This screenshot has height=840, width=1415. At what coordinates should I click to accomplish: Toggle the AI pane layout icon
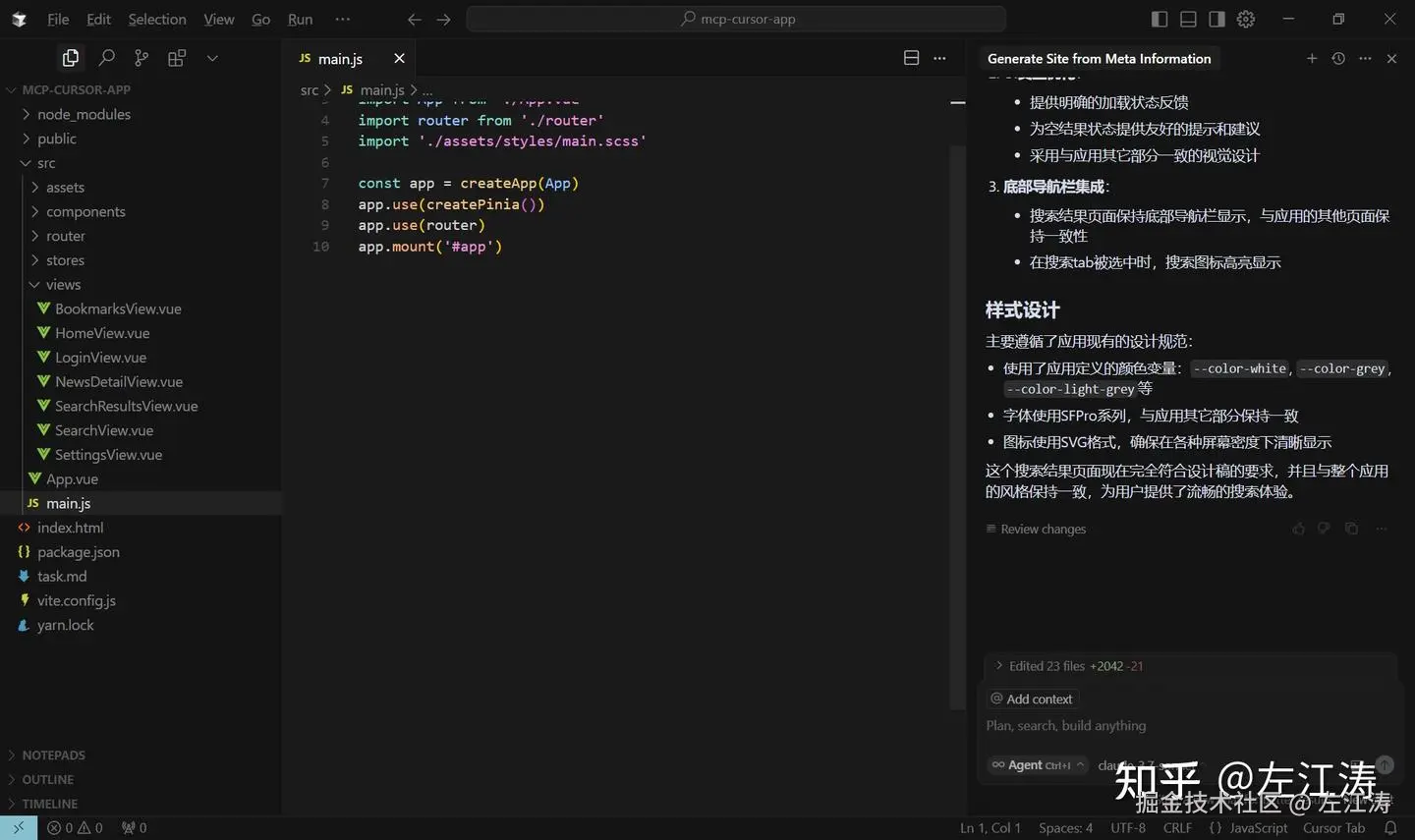pyautogui.click(x=1217, y=19)
